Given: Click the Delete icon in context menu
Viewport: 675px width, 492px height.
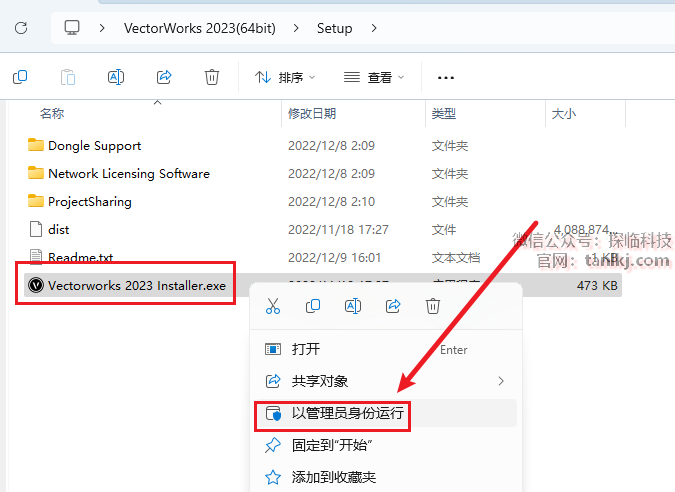Looking at the screenshot, I should [x=433, y=306].
